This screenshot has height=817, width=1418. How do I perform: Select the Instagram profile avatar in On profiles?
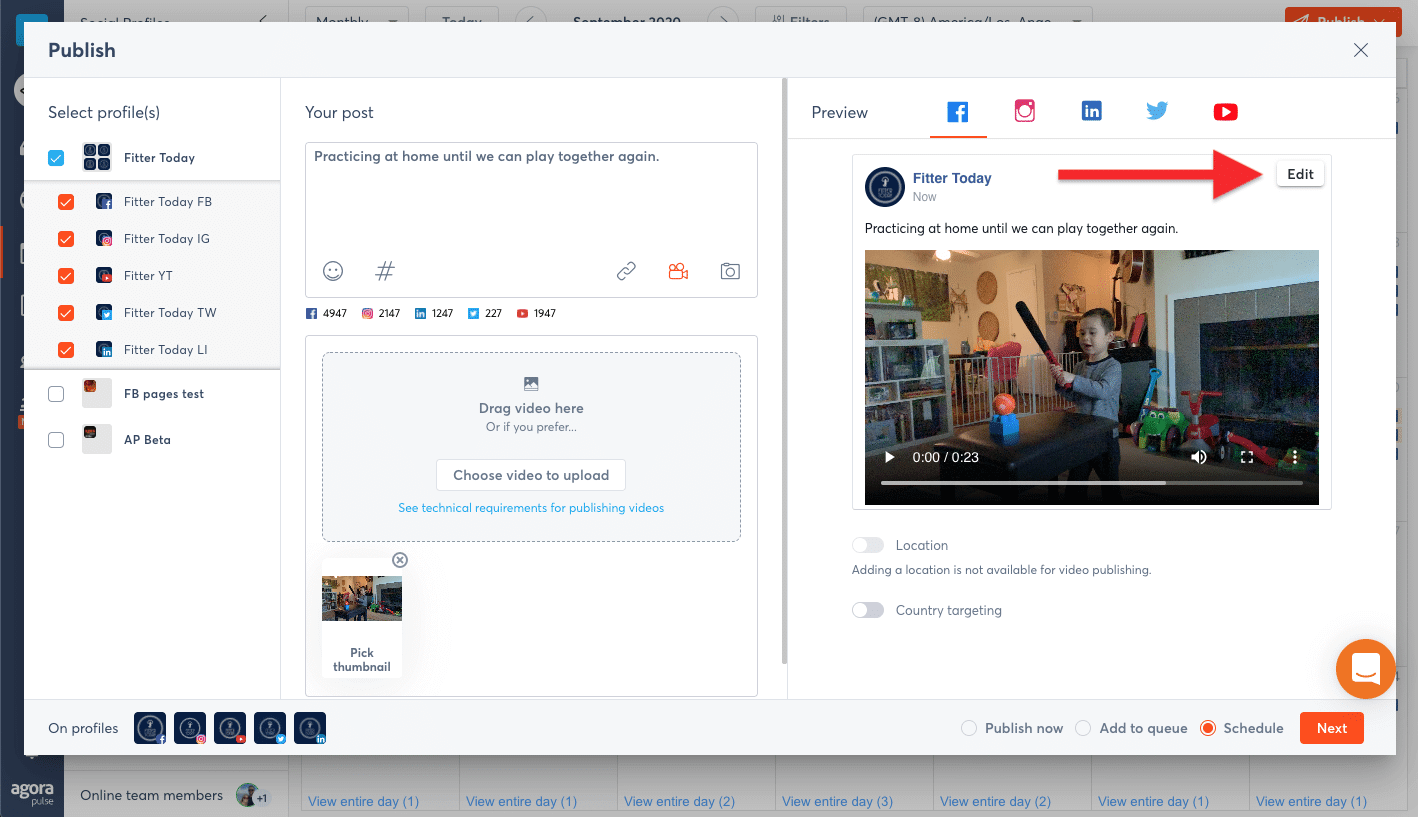190,728
